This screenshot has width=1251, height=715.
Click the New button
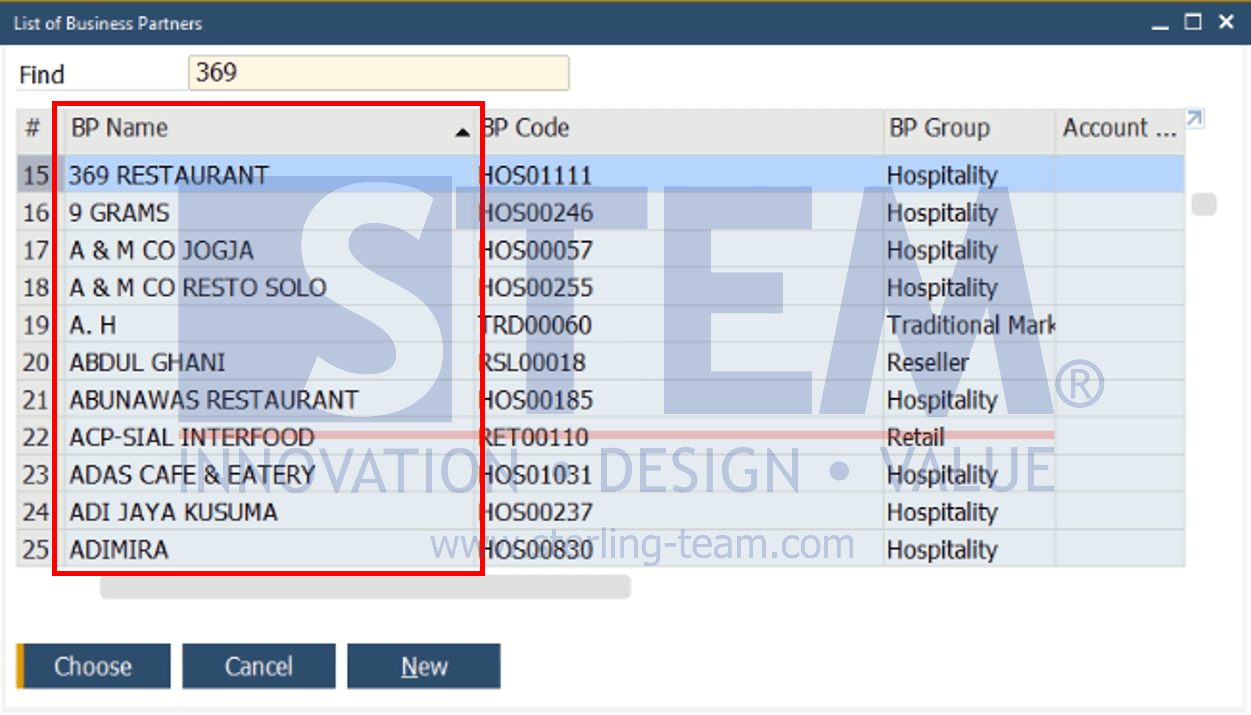[424, 667]
